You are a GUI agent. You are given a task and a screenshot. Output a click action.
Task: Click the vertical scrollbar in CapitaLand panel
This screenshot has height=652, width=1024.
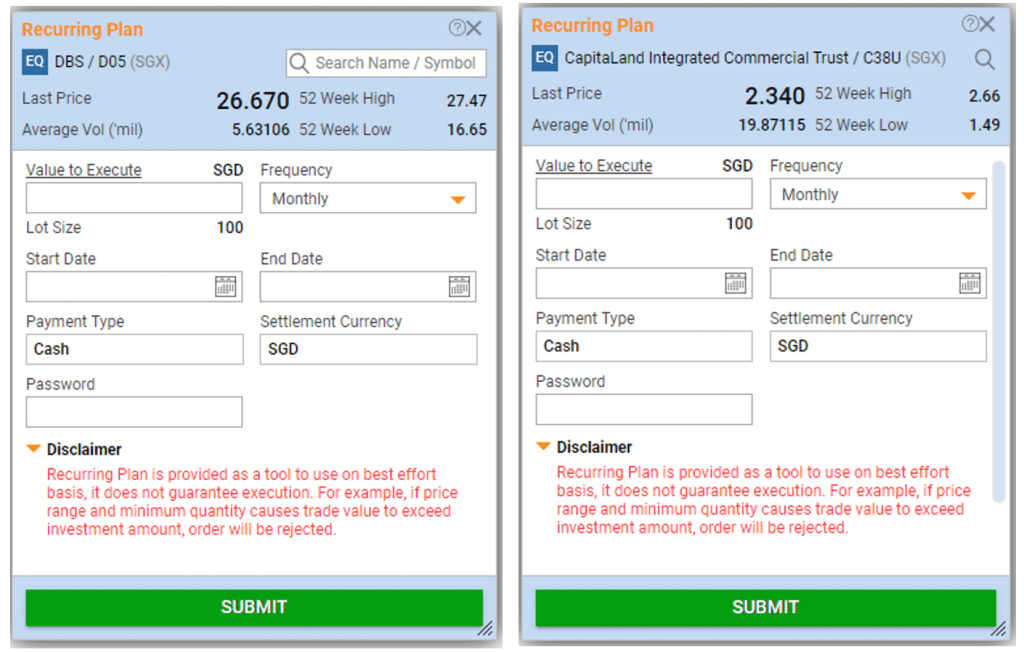(x=997, y=330)
